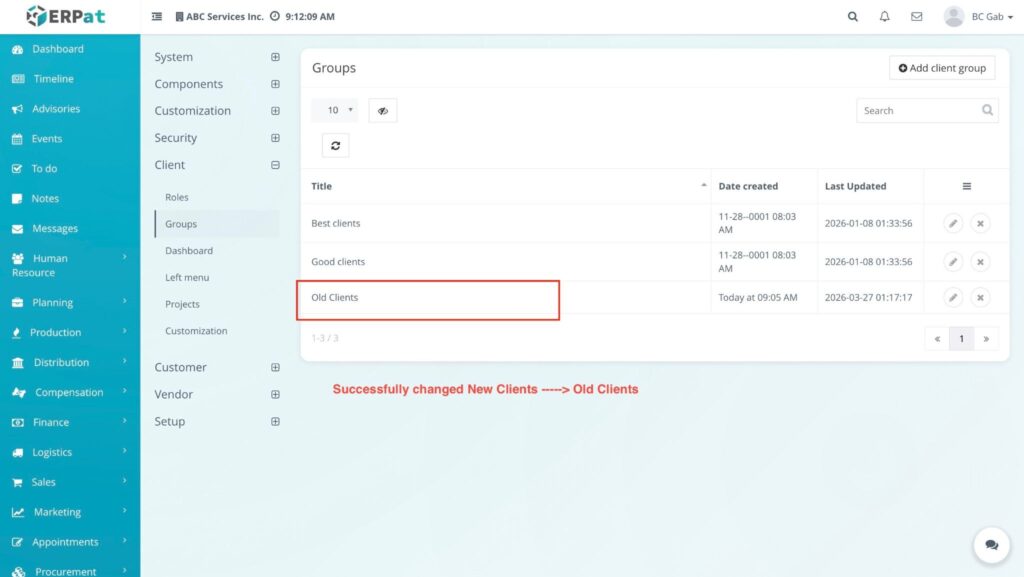Go to next page in pagination
Screen dimensions: 1024x577
tap(985, 339)
